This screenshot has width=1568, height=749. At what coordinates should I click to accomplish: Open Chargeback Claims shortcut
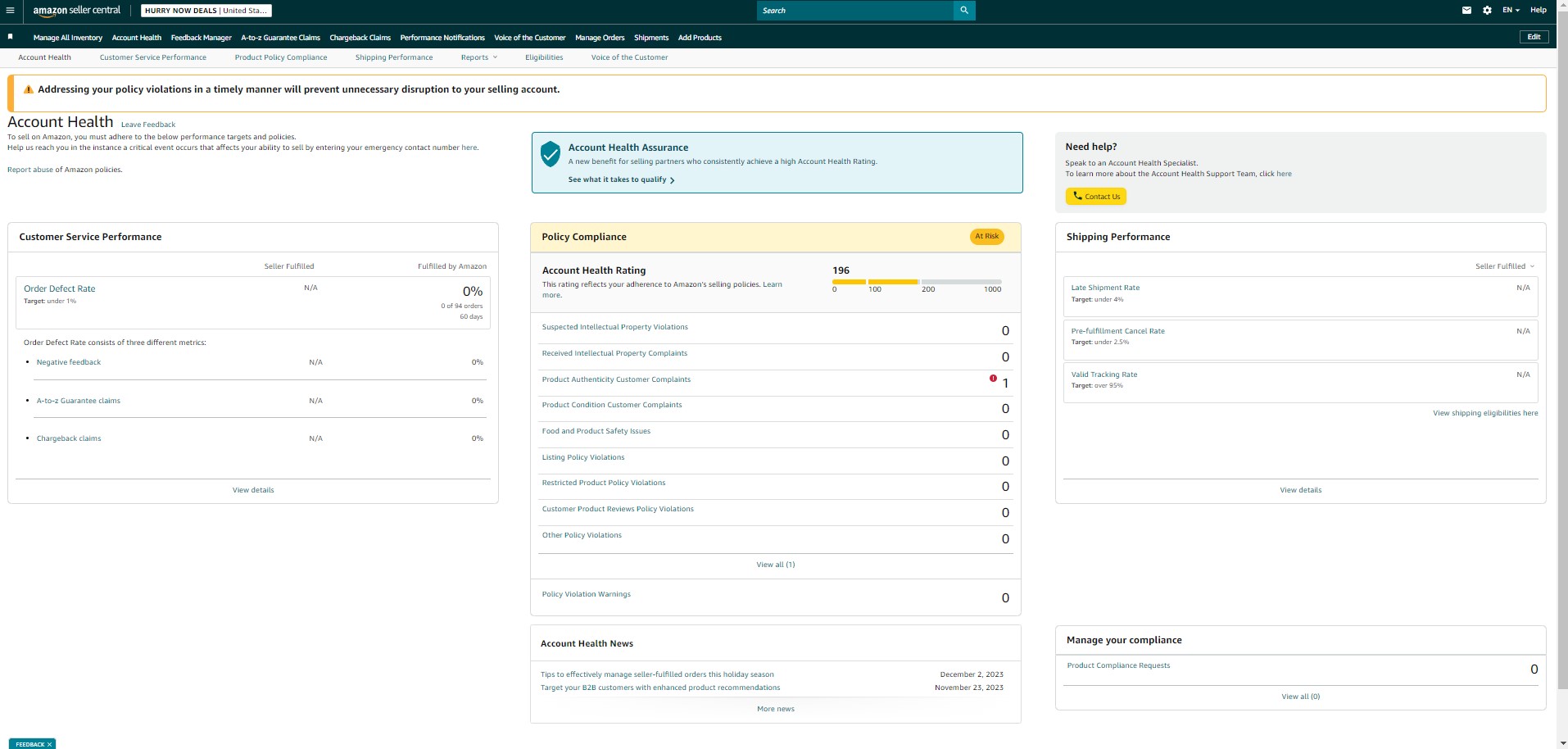point(360,38)
